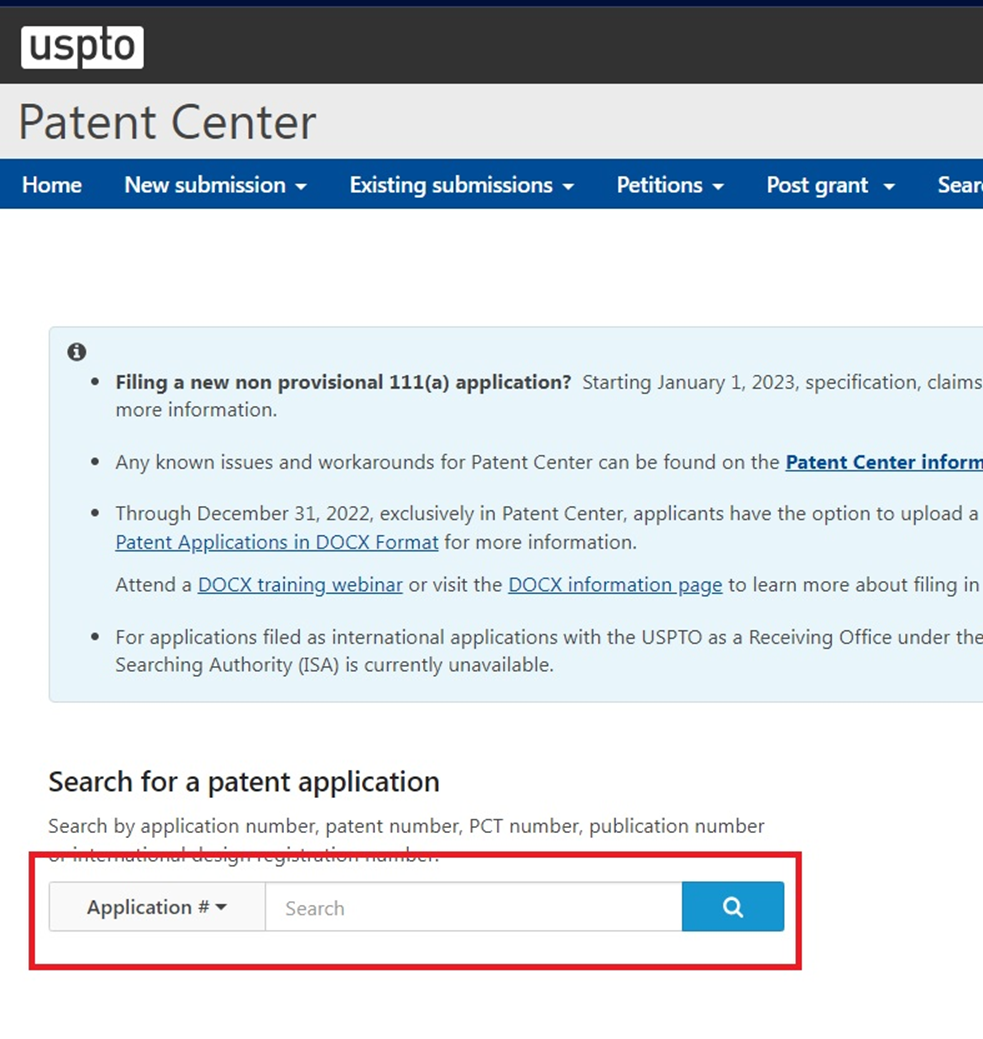Viewport: 983px width, 1039px height.
Task: Open the Application # dropdown
Action: point(157,906)
